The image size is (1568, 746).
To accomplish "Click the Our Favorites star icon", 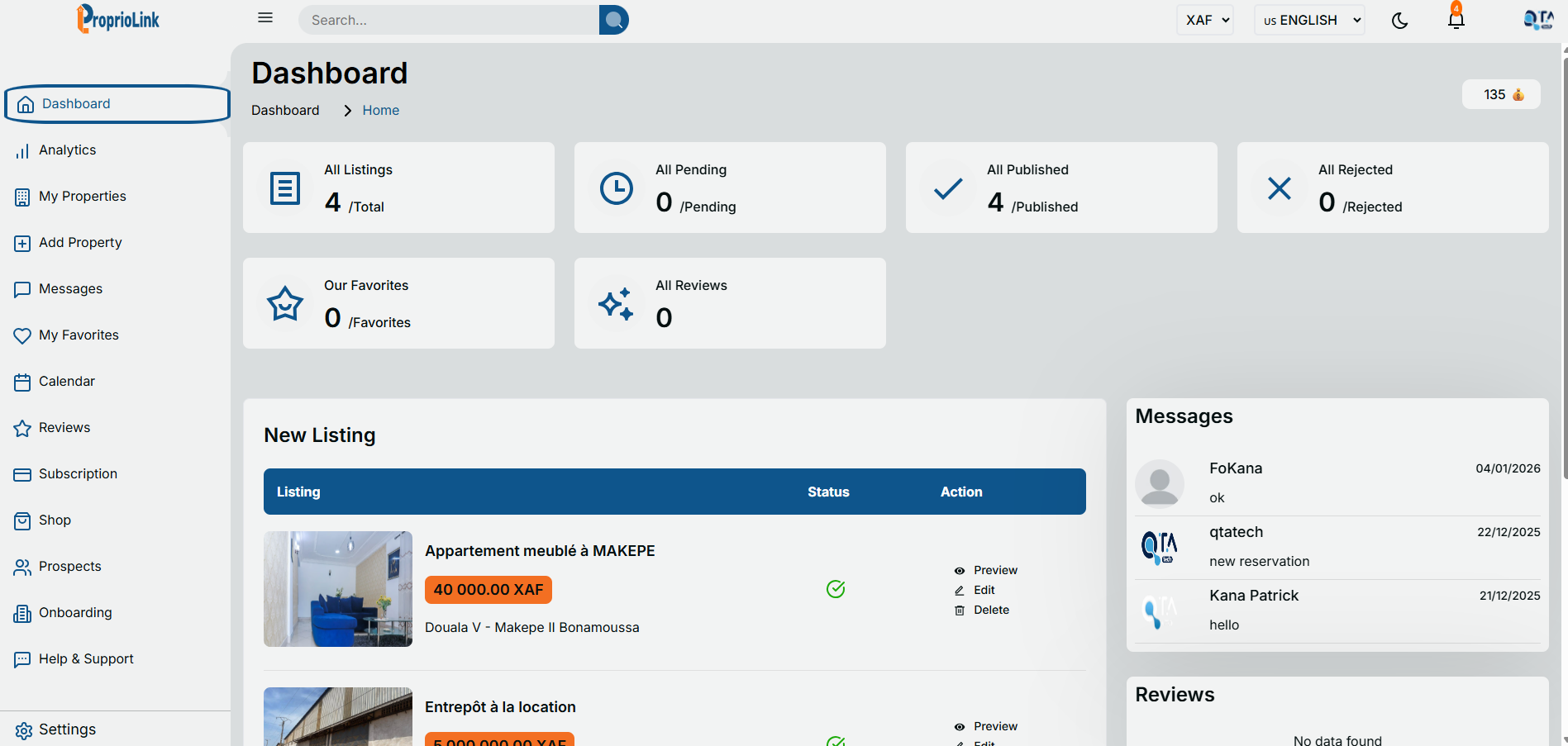I will 285,304.
